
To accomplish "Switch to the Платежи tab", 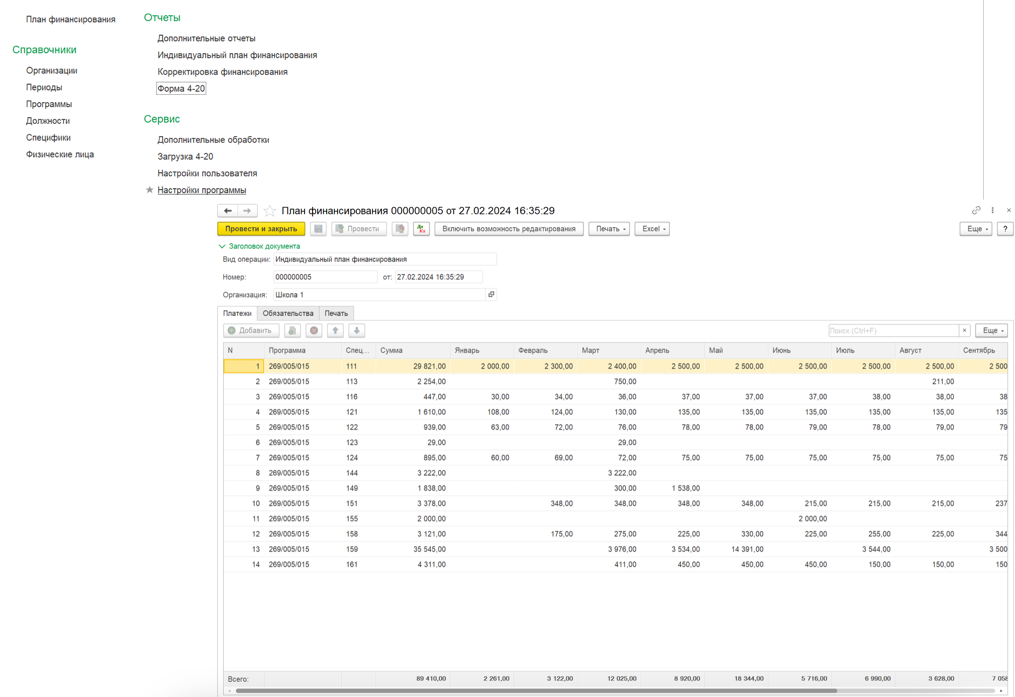I will coord(237,313).
